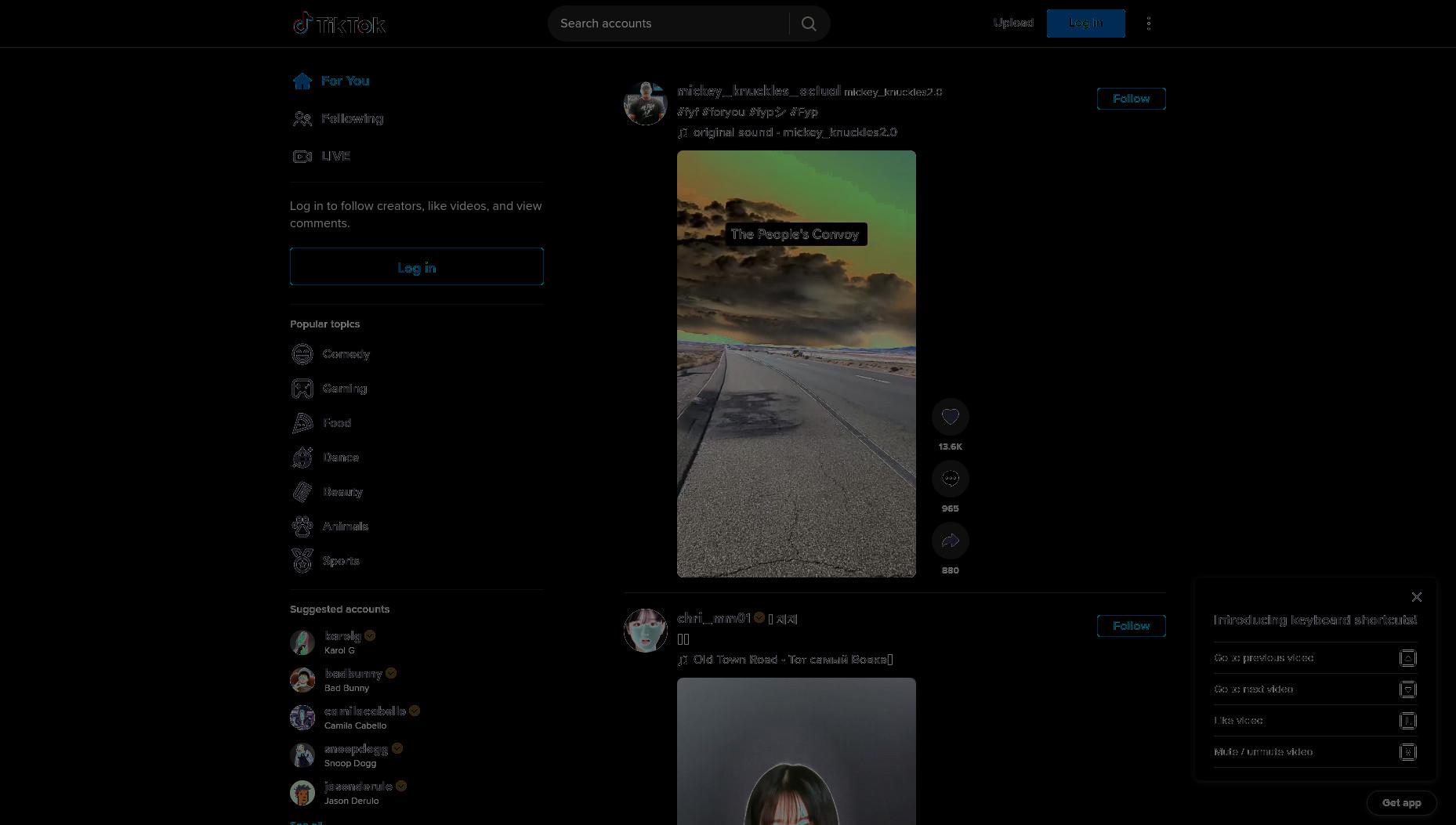Follow mickey_knuckles_actual
The image size is (1456, 825).
[x=1132, y=99]
